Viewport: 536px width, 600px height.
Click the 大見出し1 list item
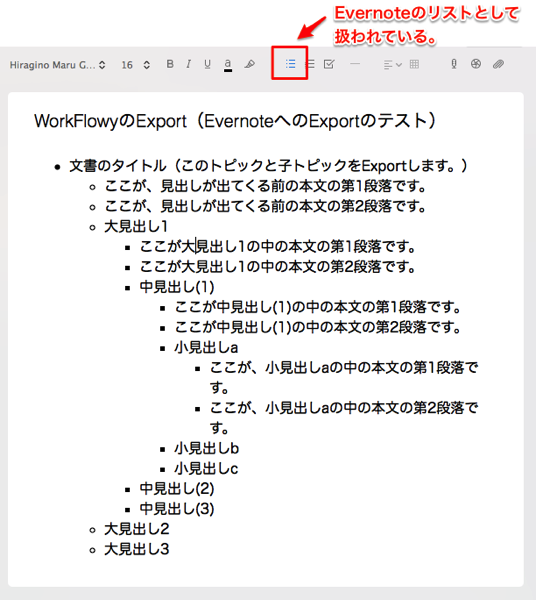[136, 227]
